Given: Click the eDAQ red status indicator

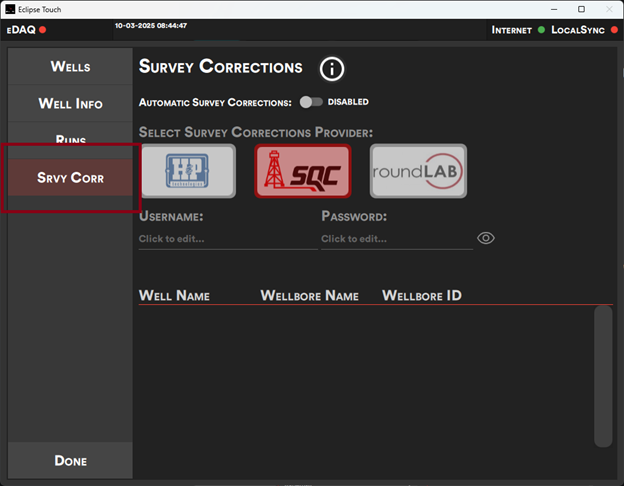Looking at the screenshot, I should 43,30.
